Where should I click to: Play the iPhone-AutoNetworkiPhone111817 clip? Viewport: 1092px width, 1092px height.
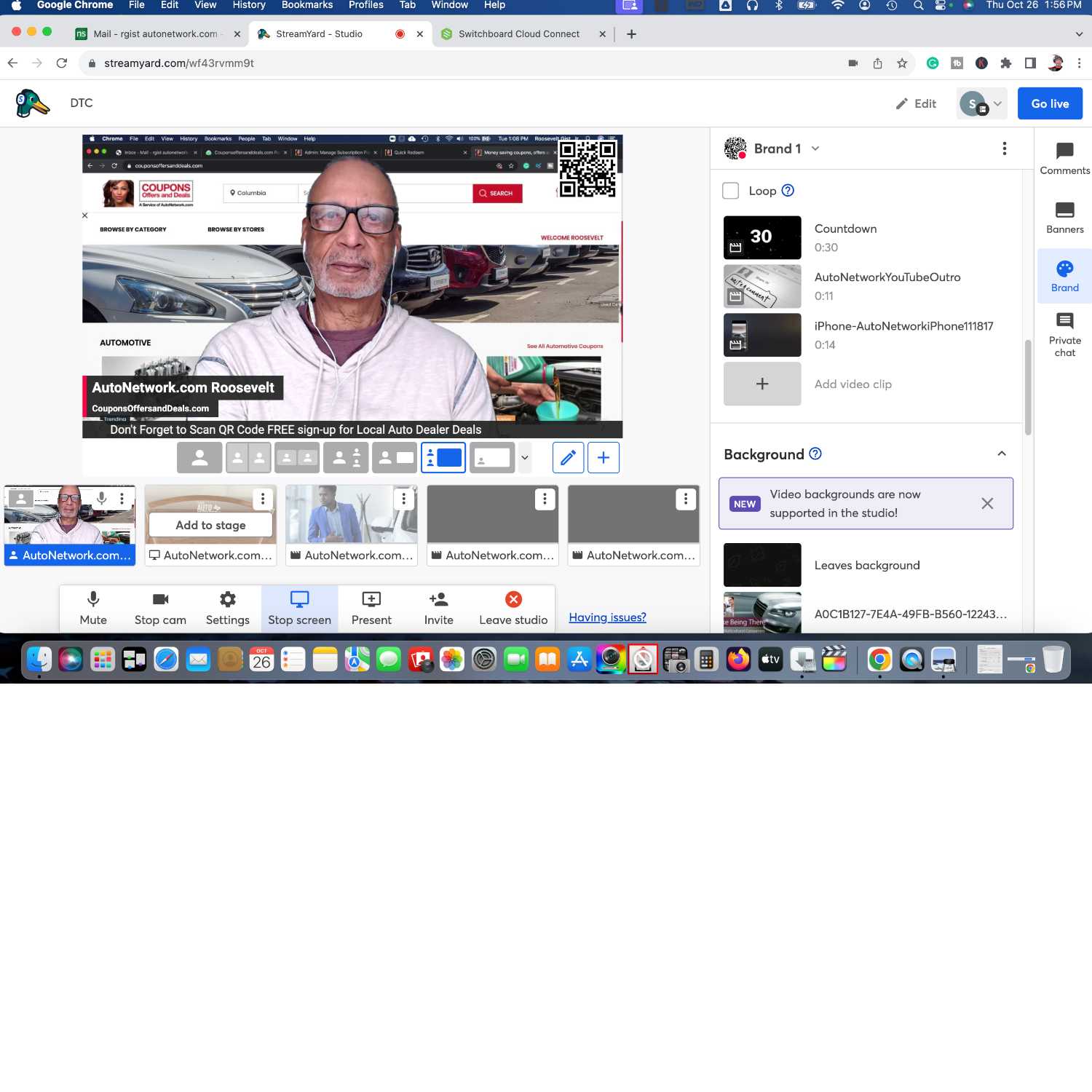click(x=762, y=335)
